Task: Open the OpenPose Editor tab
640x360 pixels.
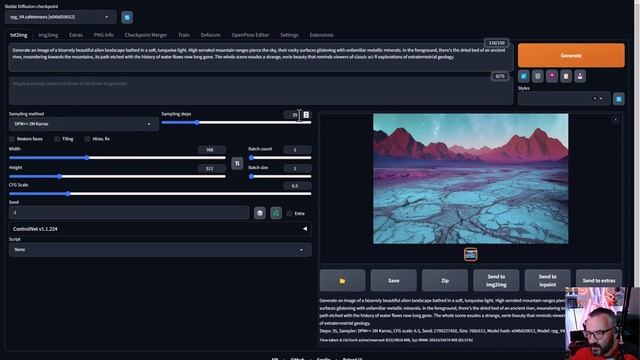Action: click(x=250, y=35)
